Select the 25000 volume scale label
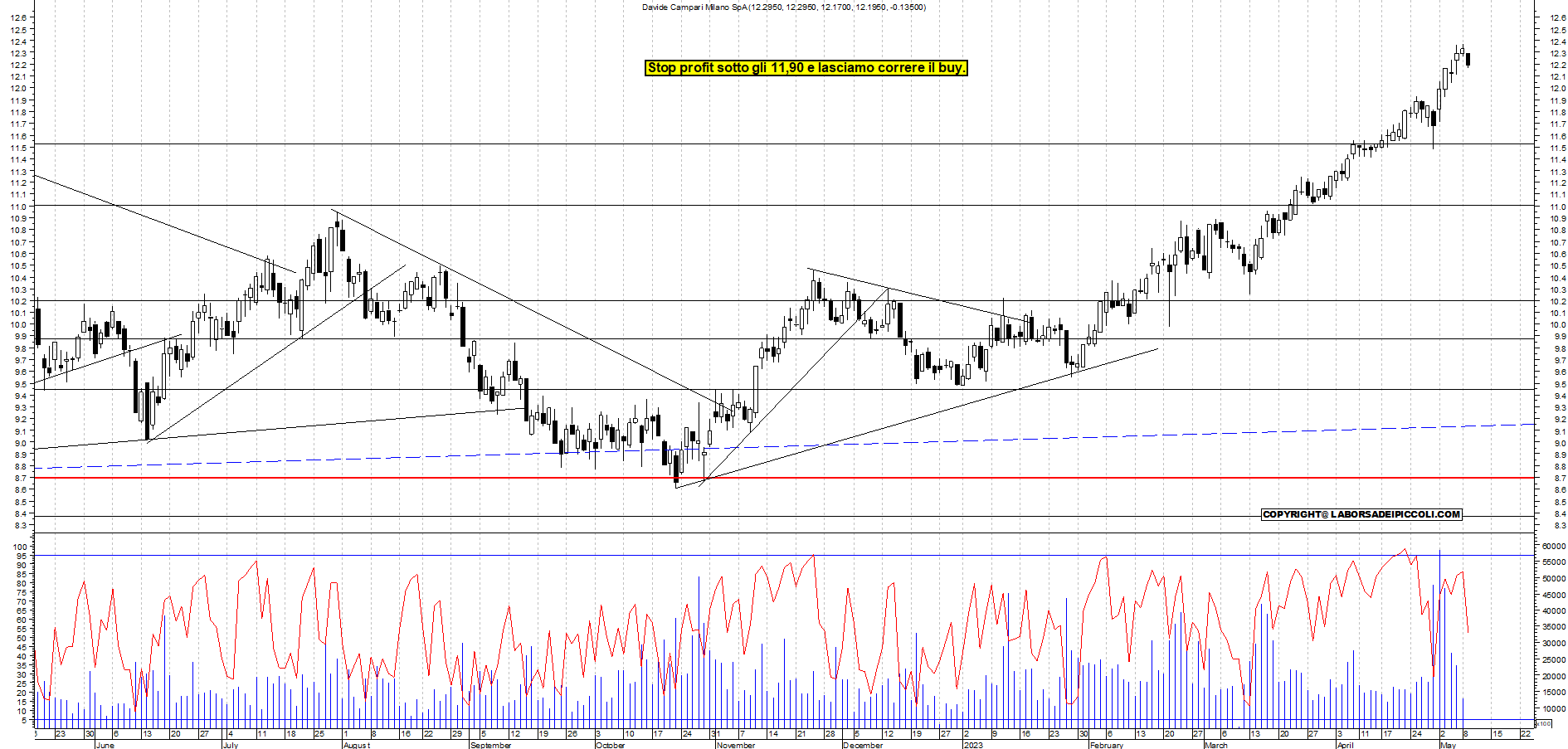The image size is (1568, 749). [x=1554, y=660]
